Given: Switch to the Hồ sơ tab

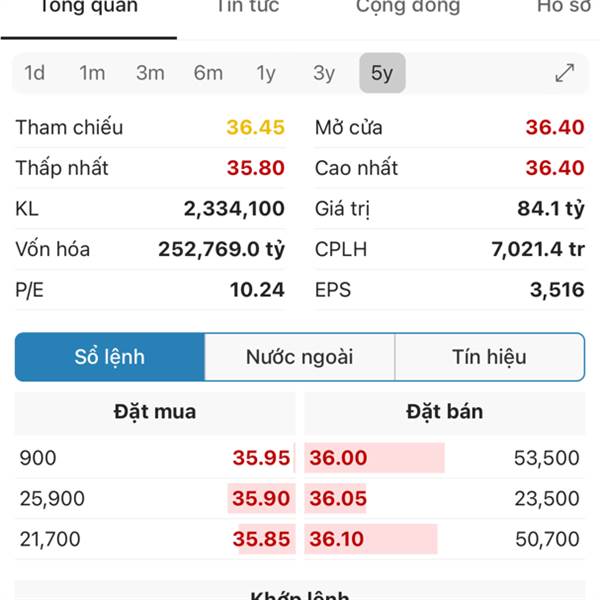Looking at the screenshot, I should pos(564,7).
